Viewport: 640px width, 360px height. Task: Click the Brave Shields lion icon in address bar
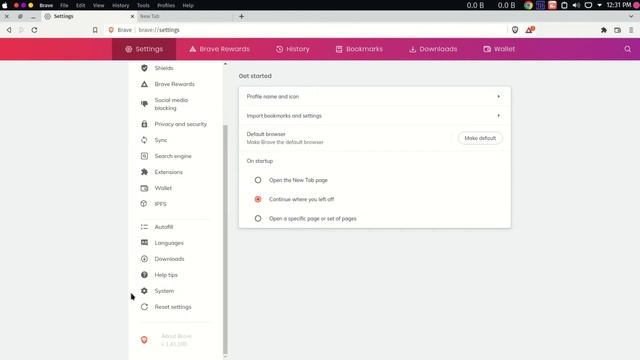tap(515, 30)
